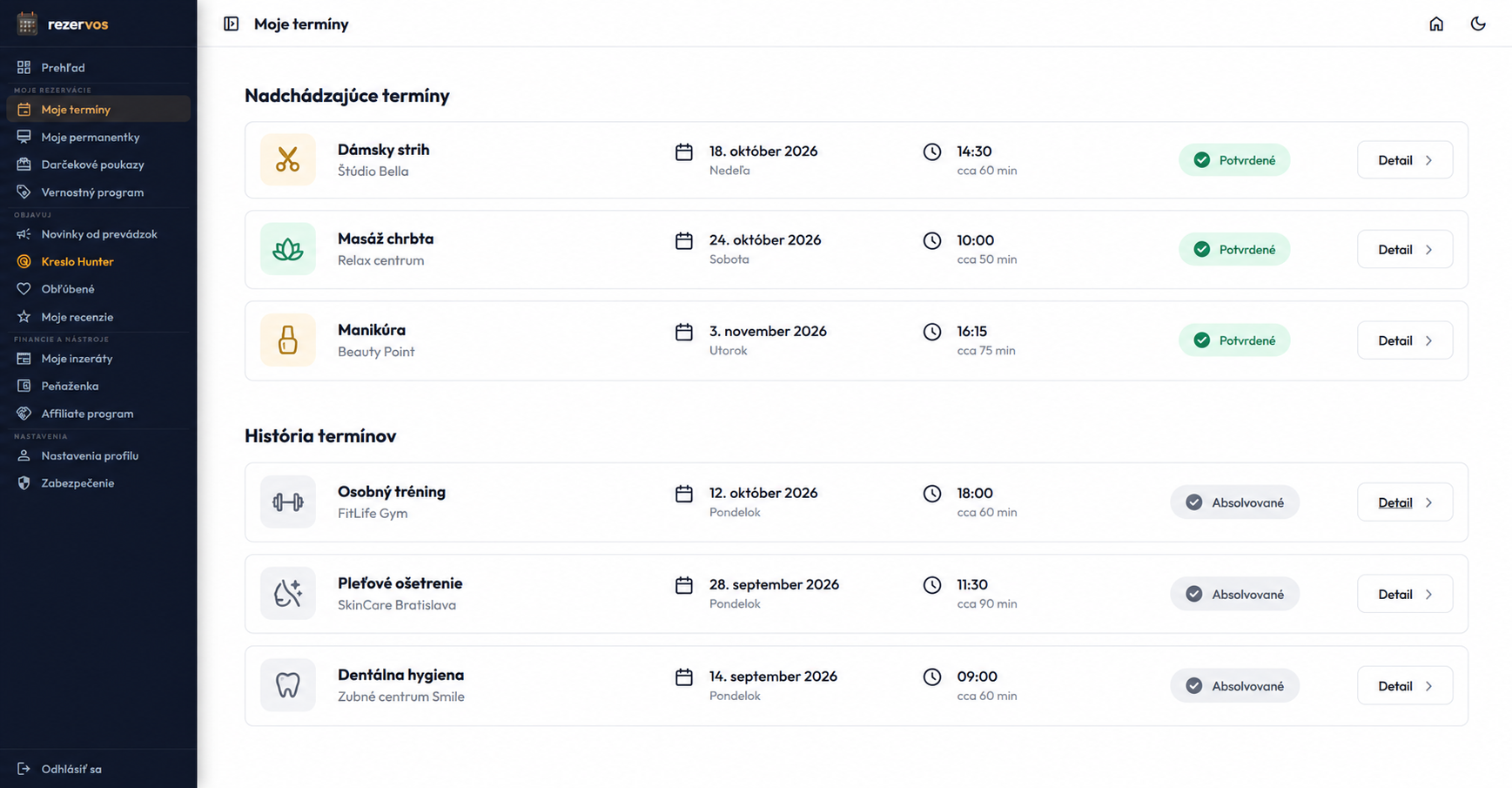Click Potvrdené badge on Dámsky strih
Viewport: 1512px width, 788px height.
point(1234,160)
